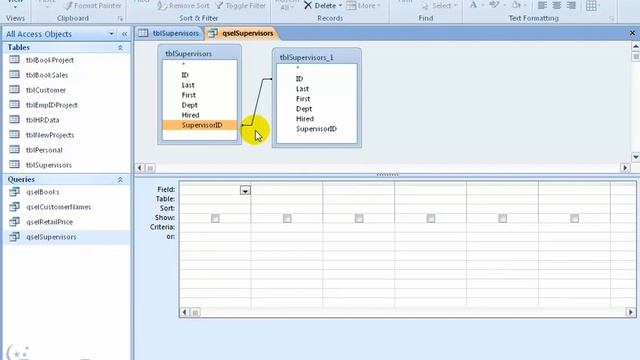The height and width of the screenshot is (360, 640).
Task: Click the font color A icon
Action: click(473, 5)
